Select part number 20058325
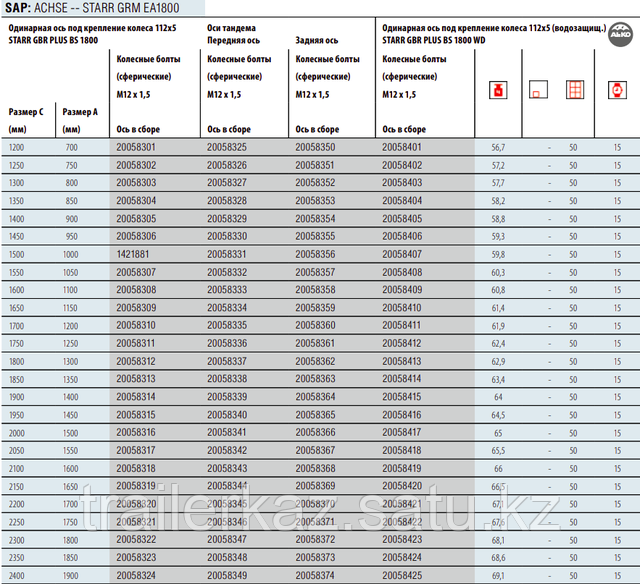Image resolution: width=640 pixels, height=584 pixels. [227, 147]
